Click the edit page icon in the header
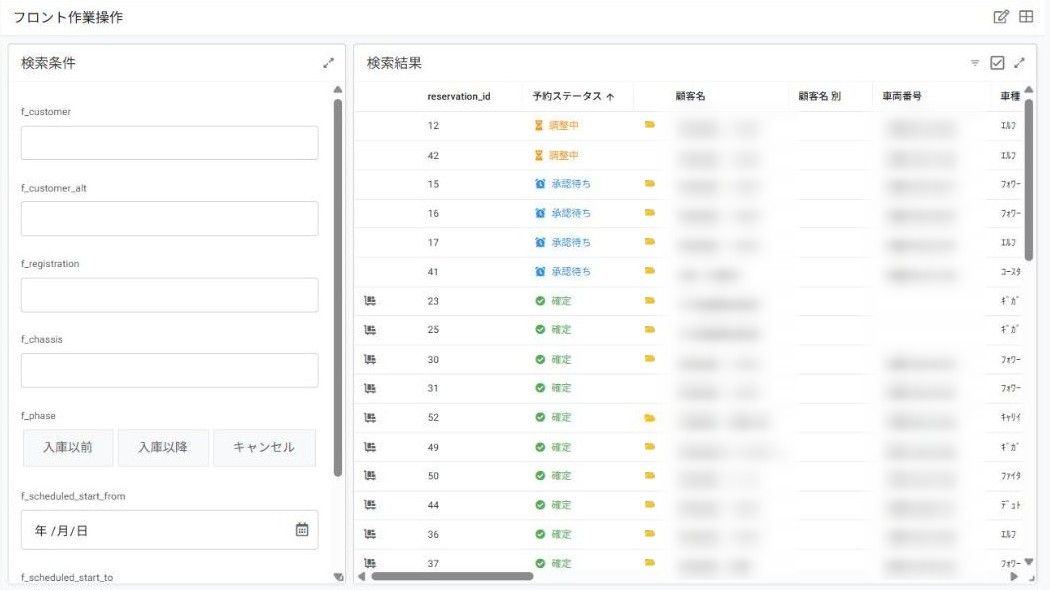Viewport: 1050px width, 590px height. [1000, 17]
